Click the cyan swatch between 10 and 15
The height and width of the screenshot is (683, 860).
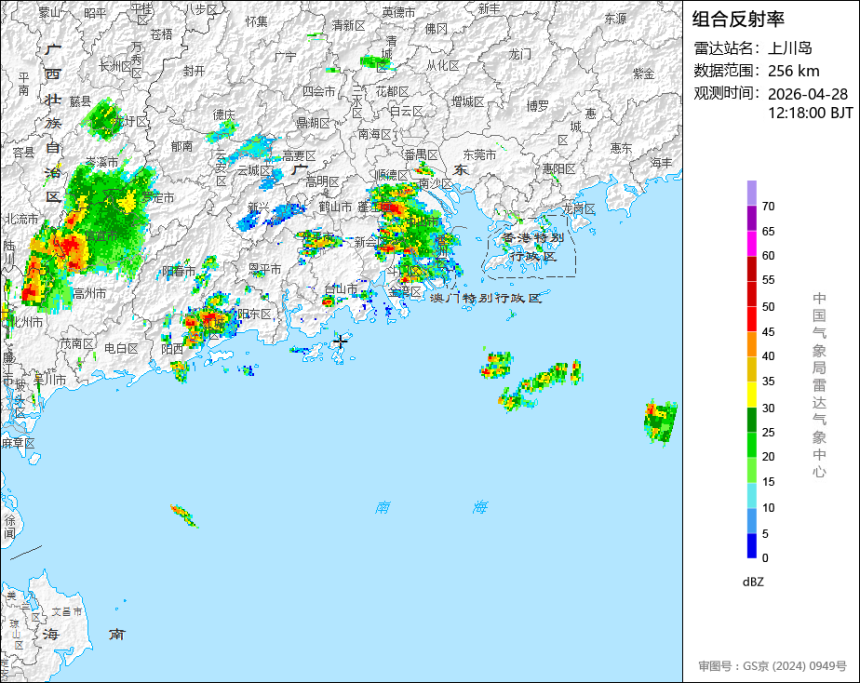[751, 495]
